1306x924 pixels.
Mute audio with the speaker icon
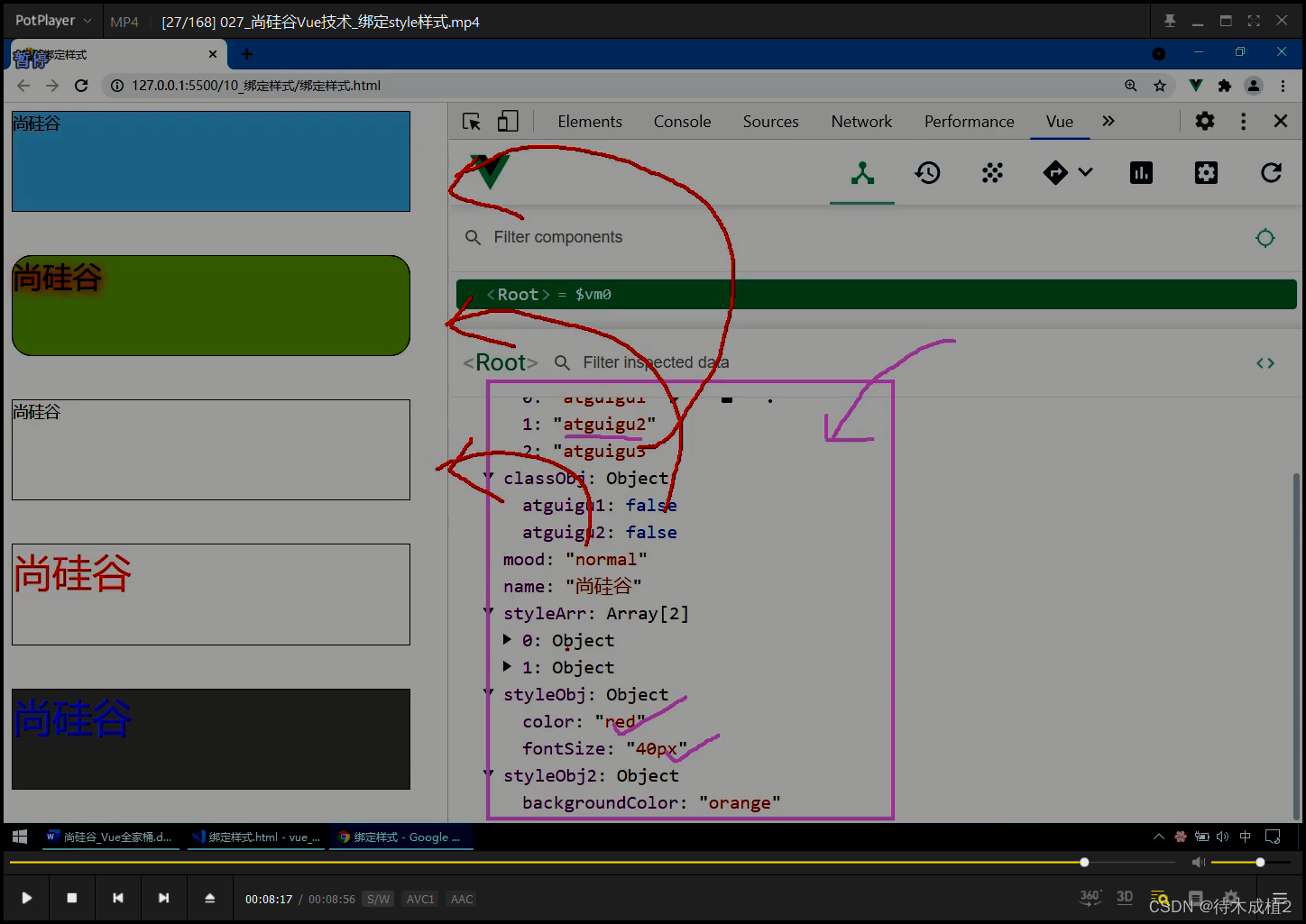tap(1199, 862)
